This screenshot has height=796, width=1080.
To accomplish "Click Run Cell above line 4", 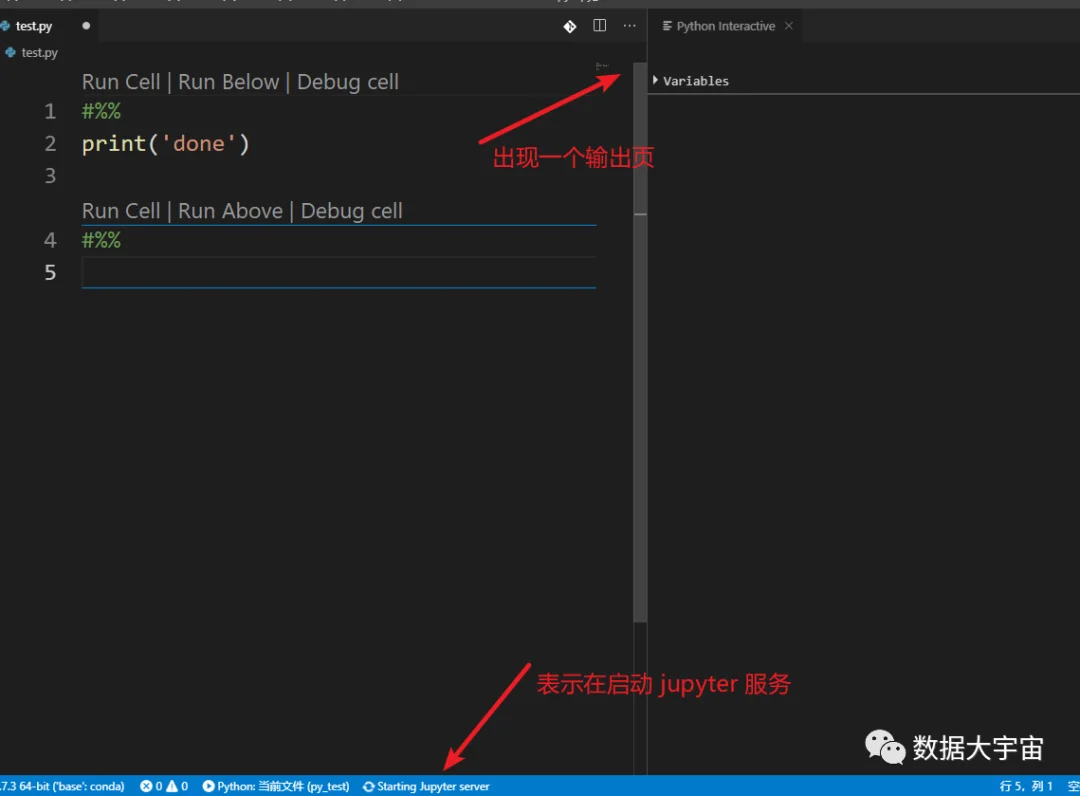I will click(x=121, y=211).
